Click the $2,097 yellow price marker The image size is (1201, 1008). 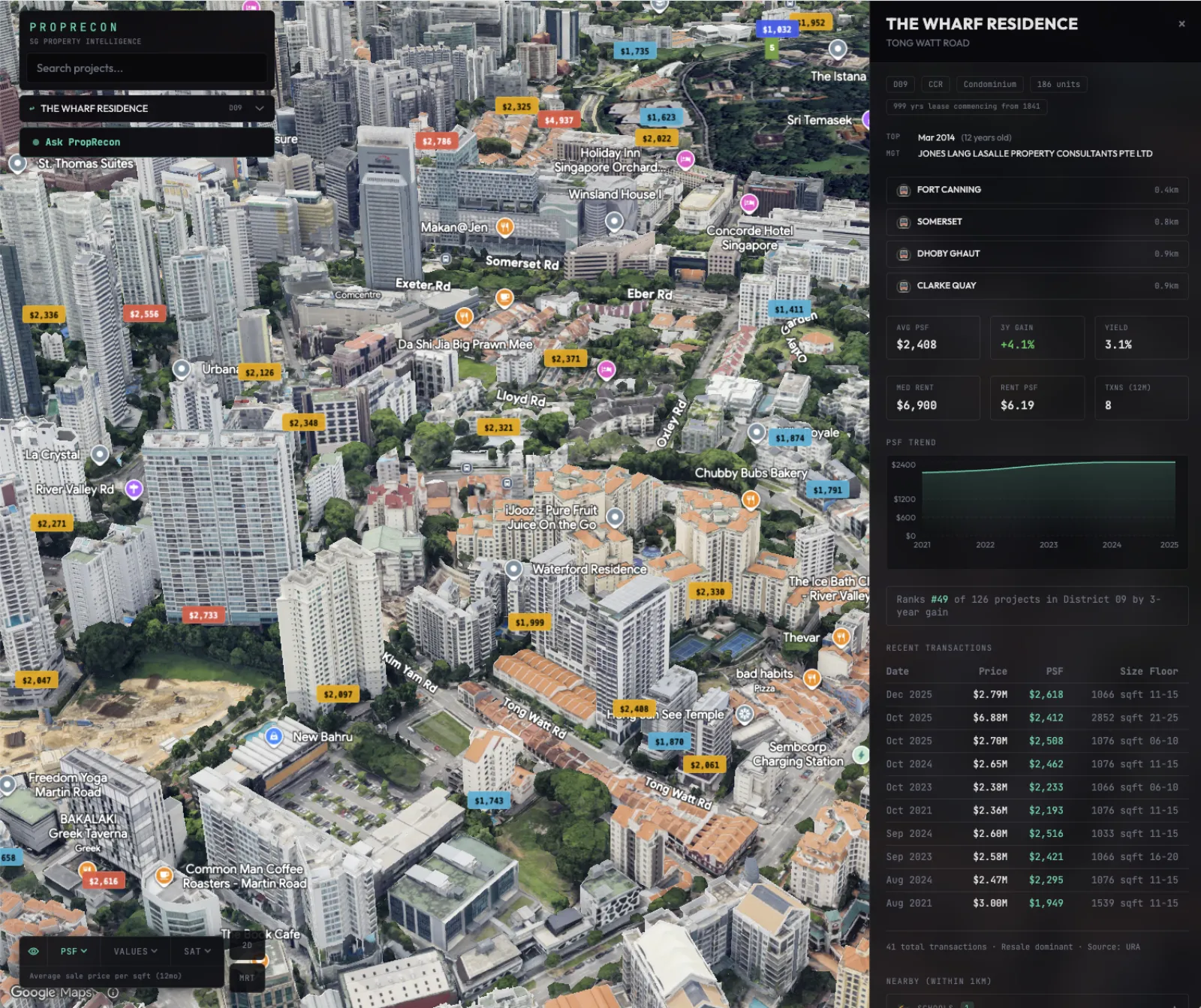(x=338, y=694)
